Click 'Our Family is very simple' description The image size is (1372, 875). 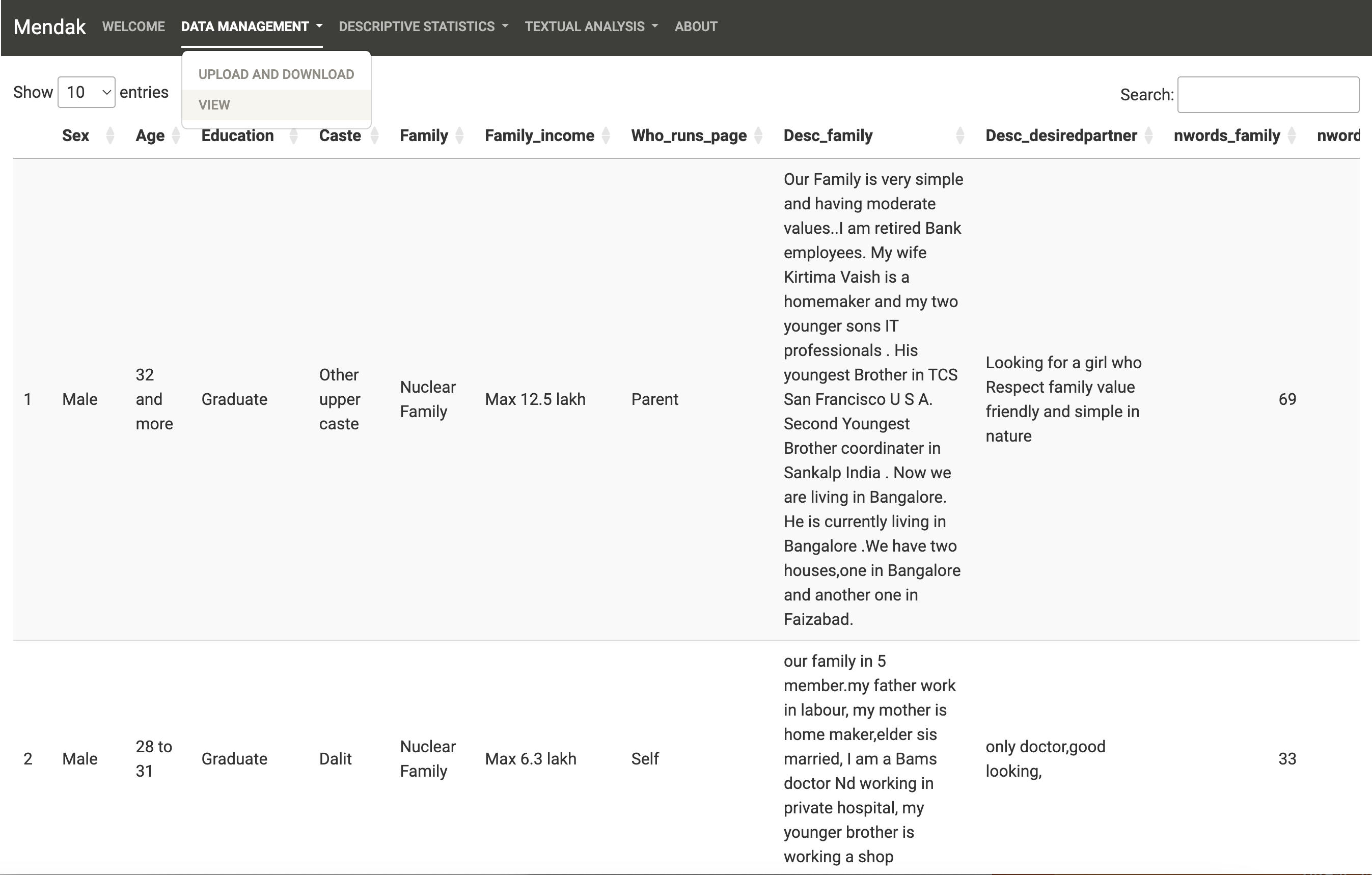(x=873, y=399)
